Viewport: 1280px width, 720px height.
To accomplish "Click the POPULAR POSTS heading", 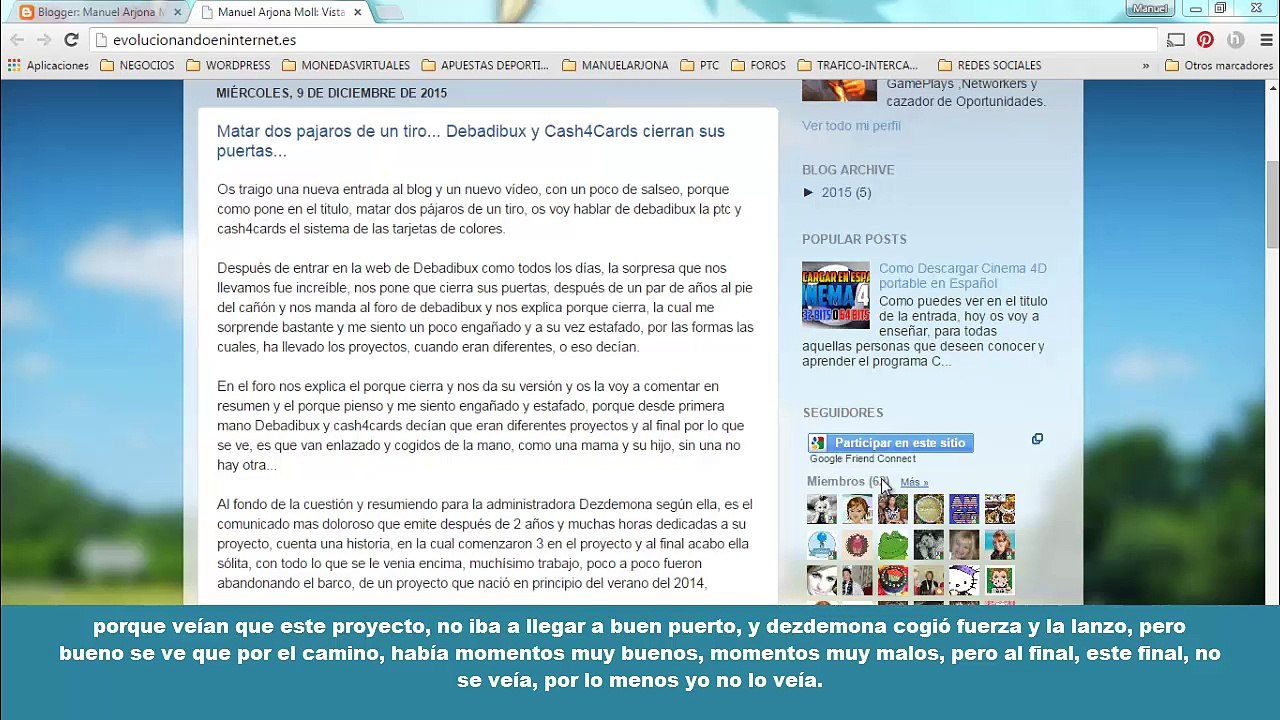I will click(854, 239).
